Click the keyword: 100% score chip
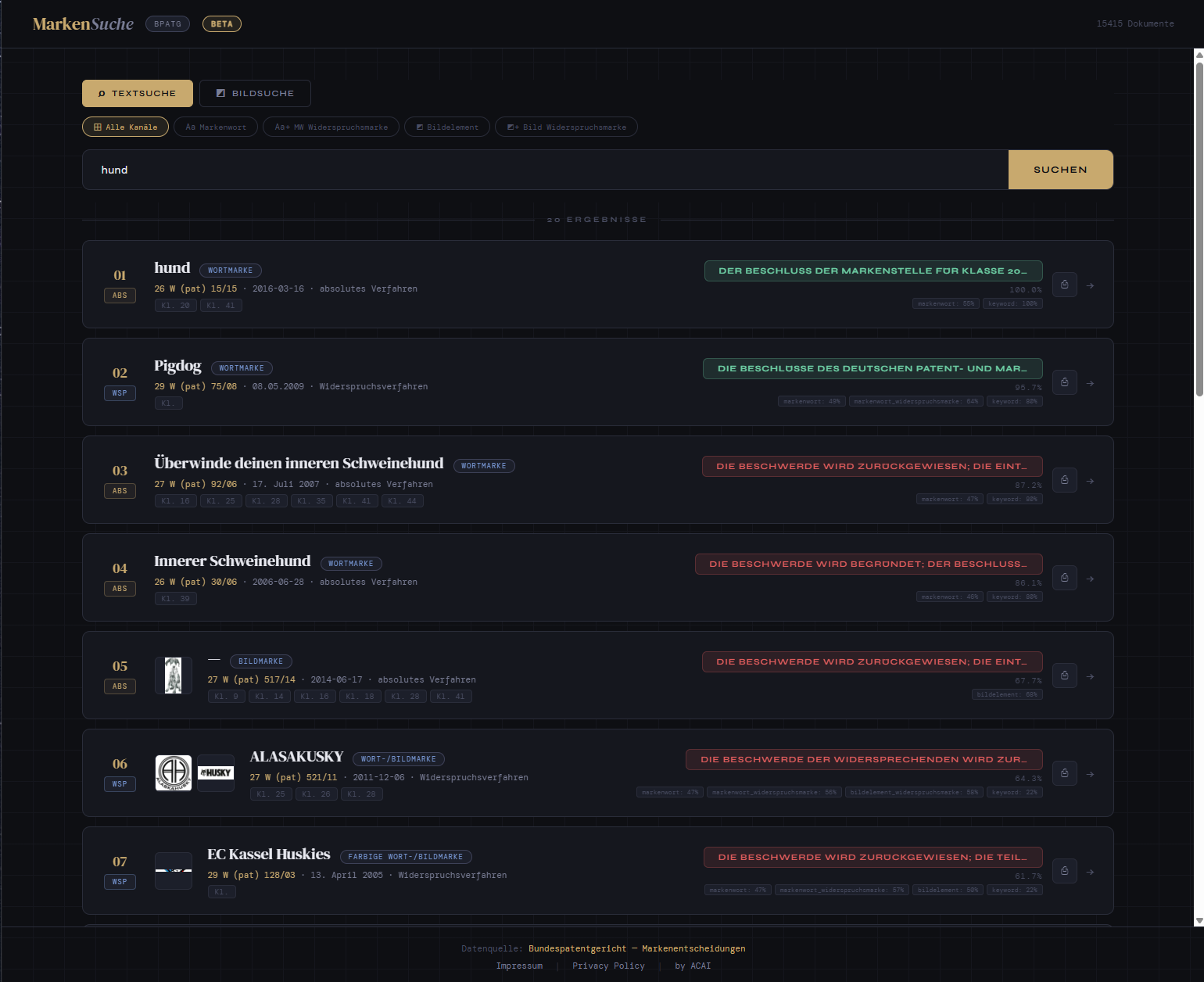Viewport: 1204px width, 982px height. click(x=1012, y=303)
